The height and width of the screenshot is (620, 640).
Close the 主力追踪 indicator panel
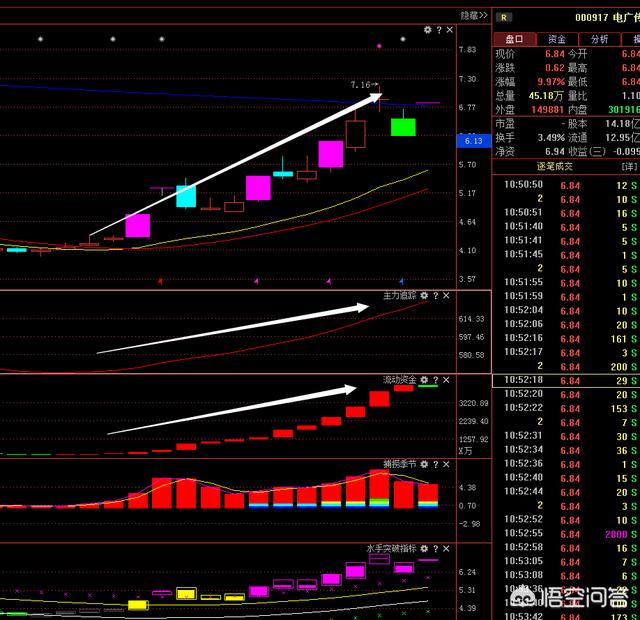447,296
